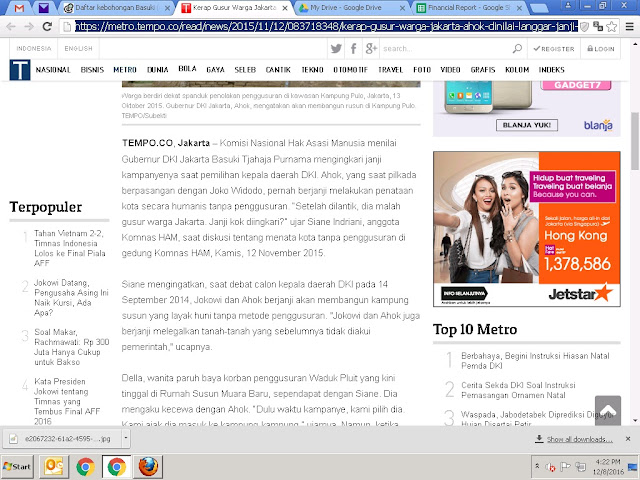Image resolution: width=640 pixels, height=480 pixels.
Task: Open the BISNIS menu
Action: (92, 70)
